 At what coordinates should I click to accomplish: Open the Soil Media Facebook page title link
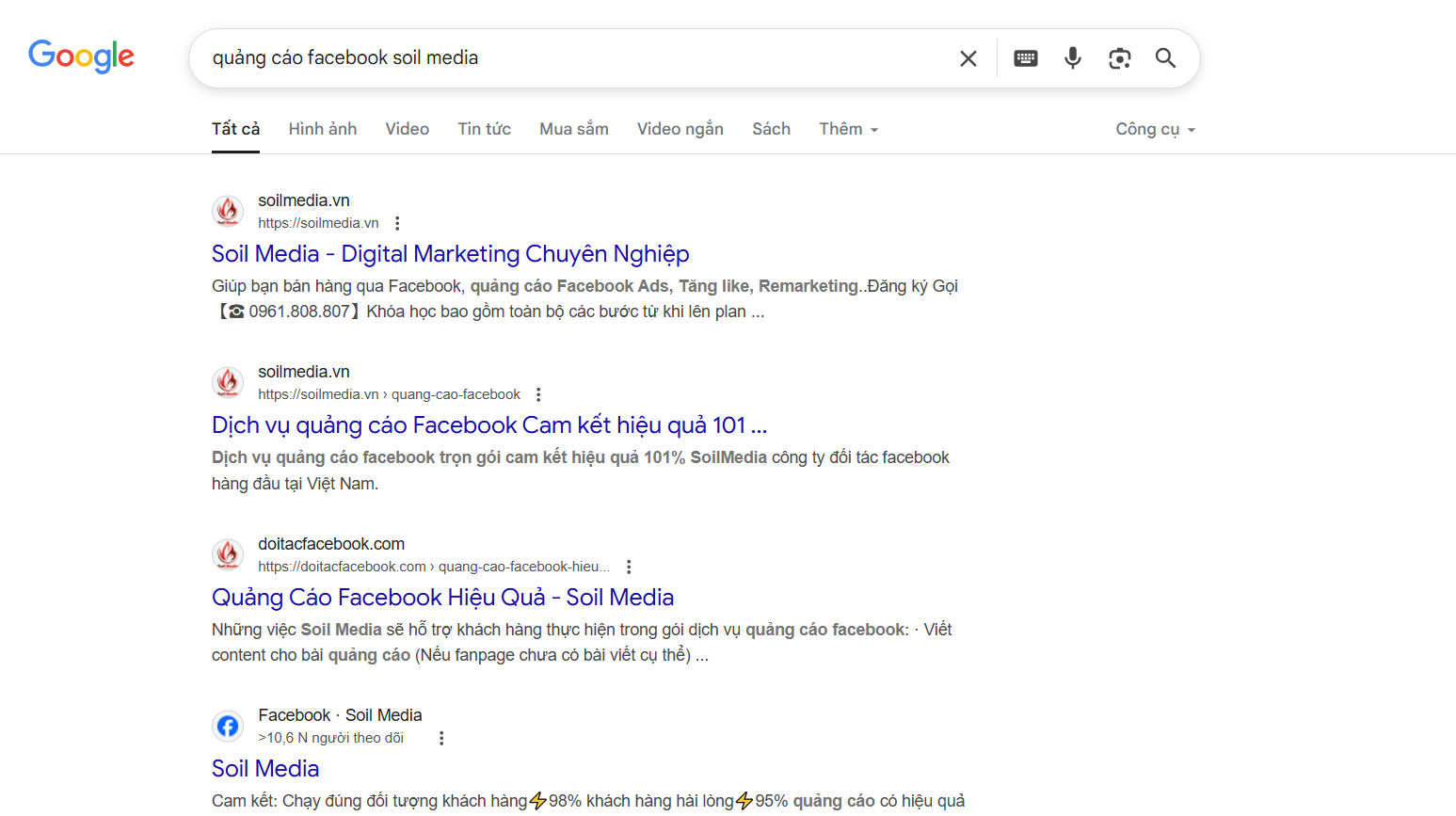[x=265, y=769]
